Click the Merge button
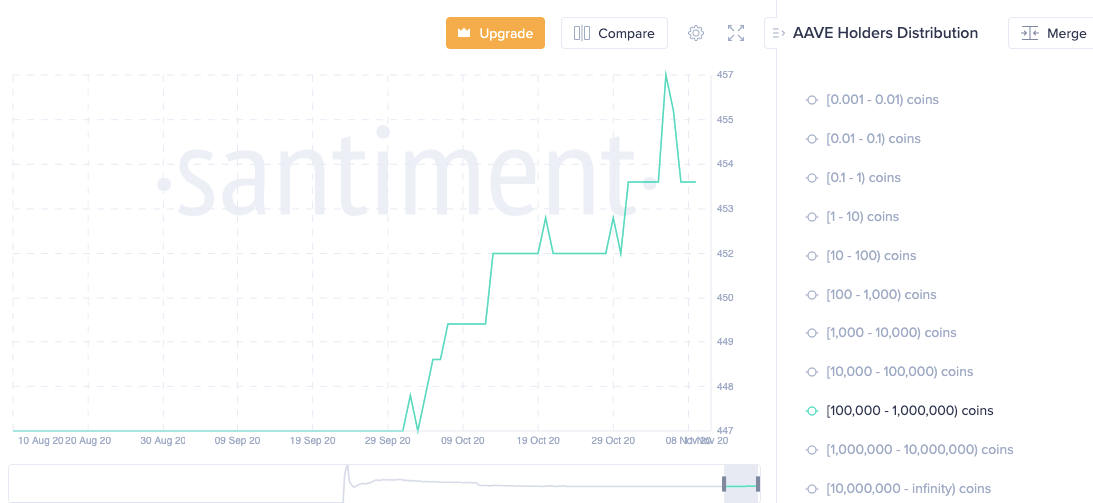Image resolution: width=1093 pixels, height=503 pixels. click(1053, 33)
